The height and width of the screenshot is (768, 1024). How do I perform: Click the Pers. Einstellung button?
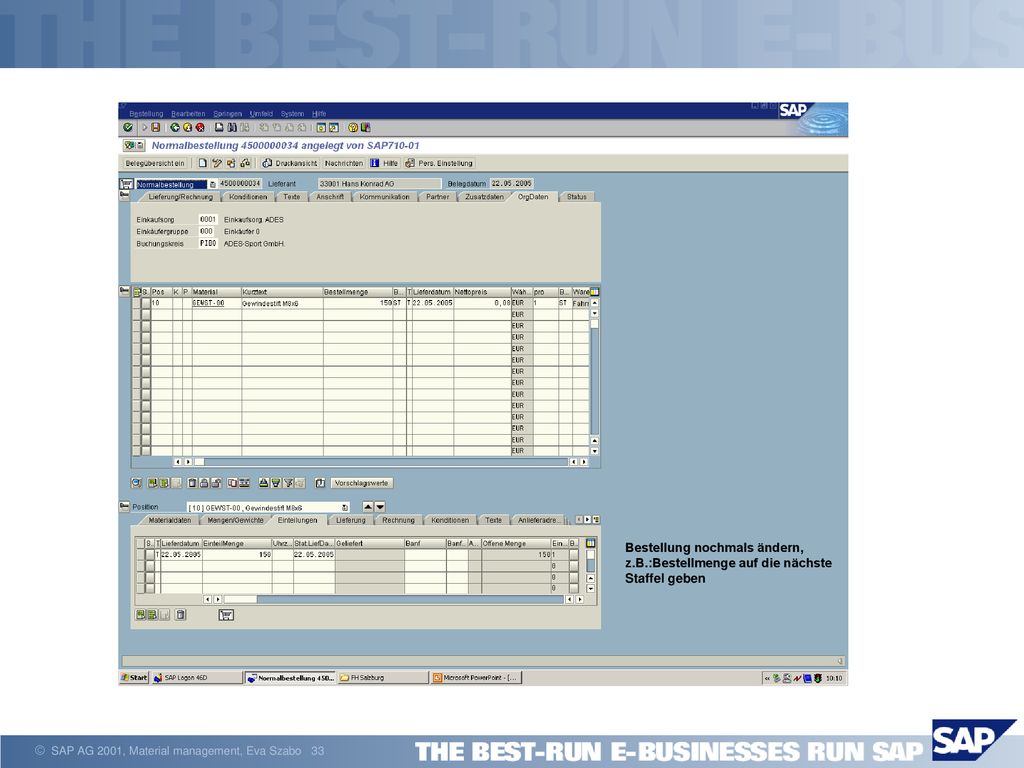(x=439, y=163)
